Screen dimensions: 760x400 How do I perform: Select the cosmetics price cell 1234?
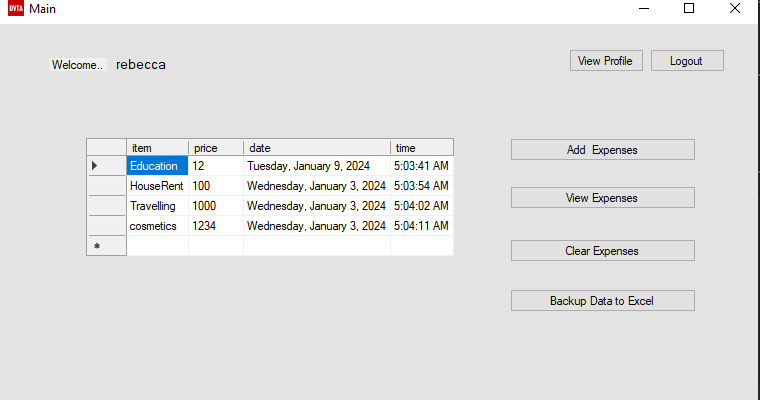tap(216, 226)
